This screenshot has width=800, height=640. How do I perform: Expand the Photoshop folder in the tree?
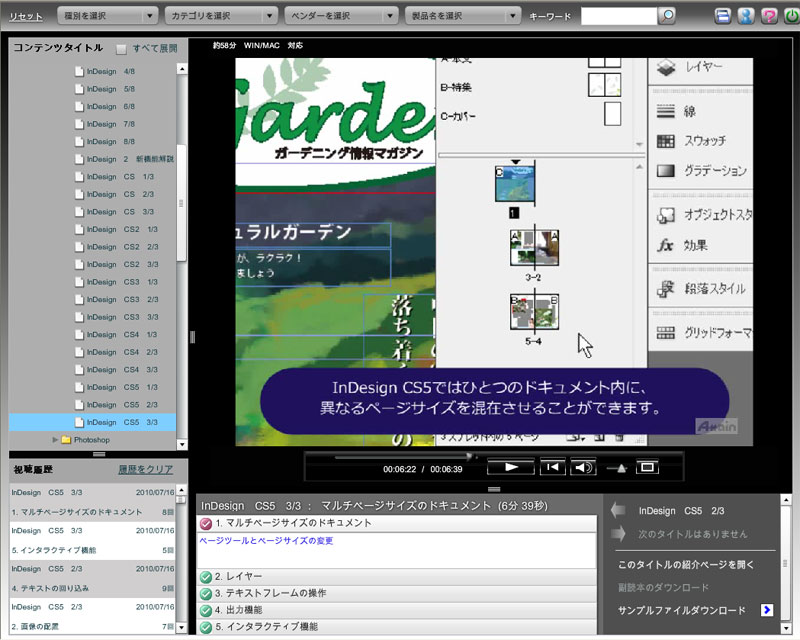(x=56, y=439)
